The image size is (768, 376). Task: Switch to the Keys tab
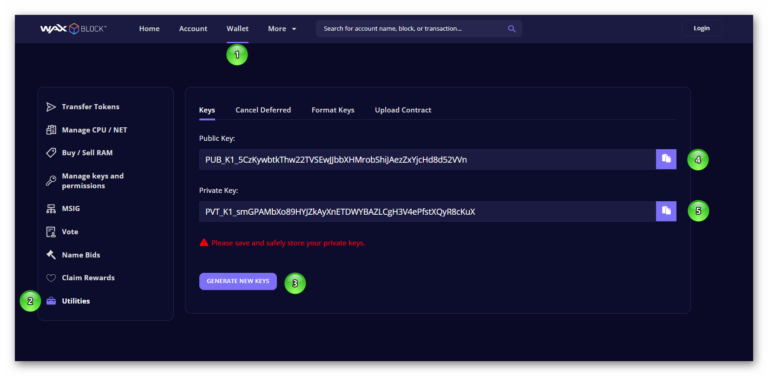tap(207, 110)
